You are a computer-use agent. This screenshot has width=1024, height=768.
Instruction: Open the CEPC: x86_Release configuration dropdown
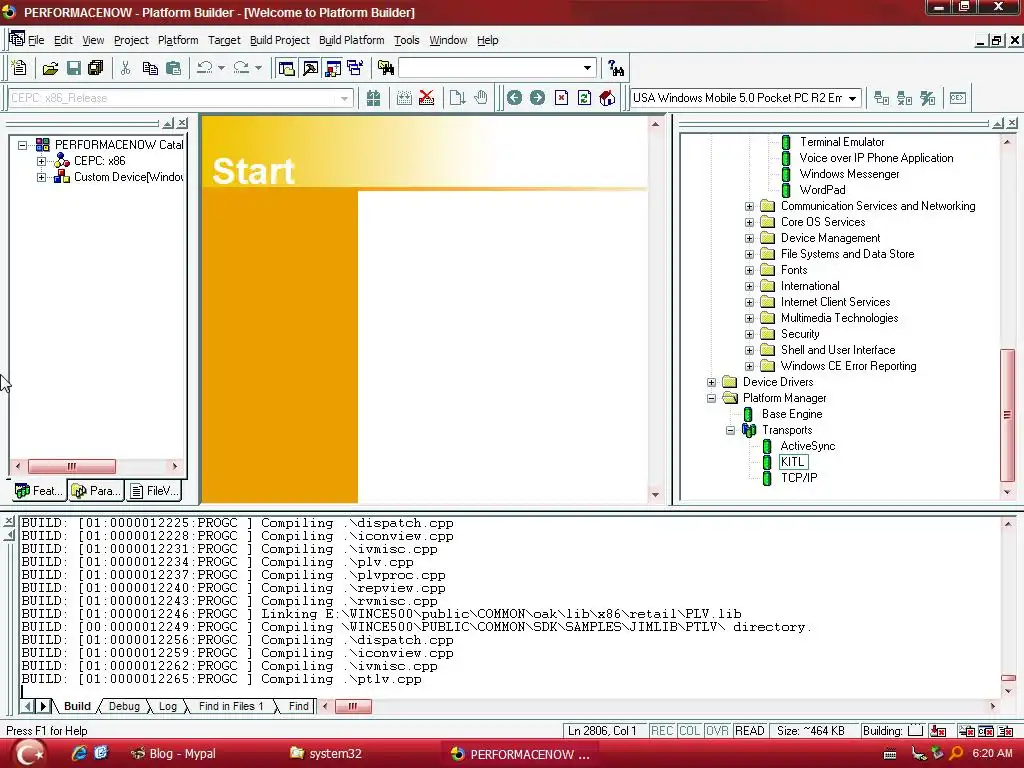344,99
